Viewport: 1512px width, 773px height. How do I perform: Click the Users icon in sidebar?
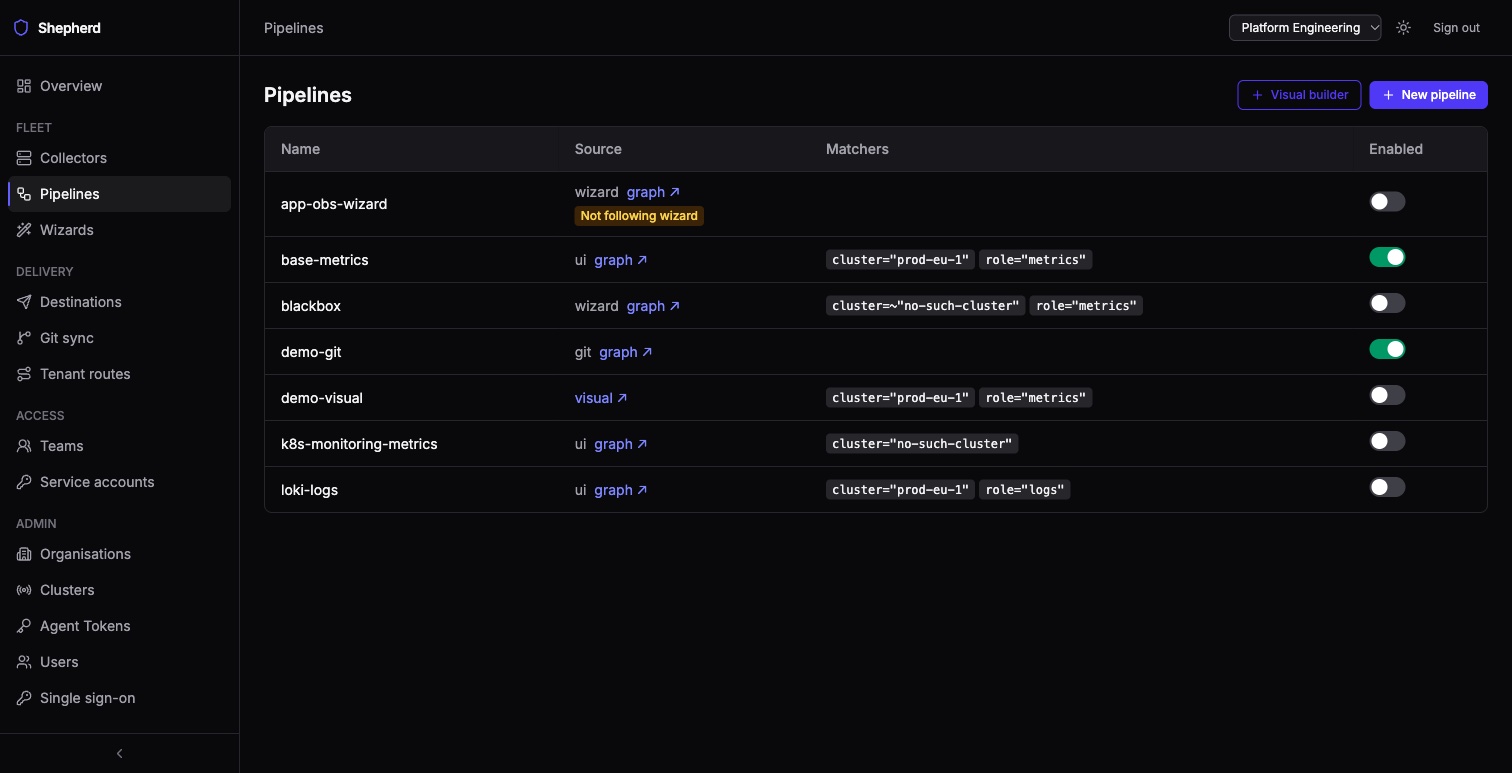click(24, 662)
